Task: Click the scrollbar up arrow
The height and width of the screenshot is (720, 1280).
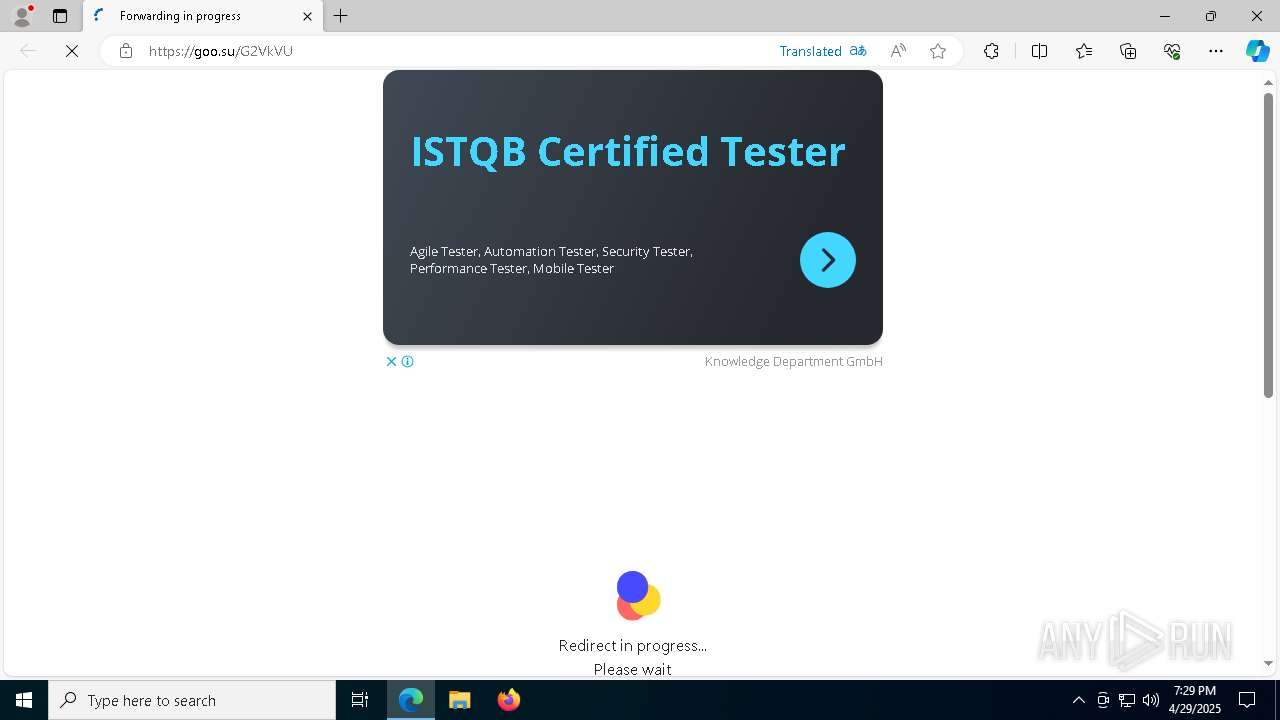Action: click(1268, 83)
